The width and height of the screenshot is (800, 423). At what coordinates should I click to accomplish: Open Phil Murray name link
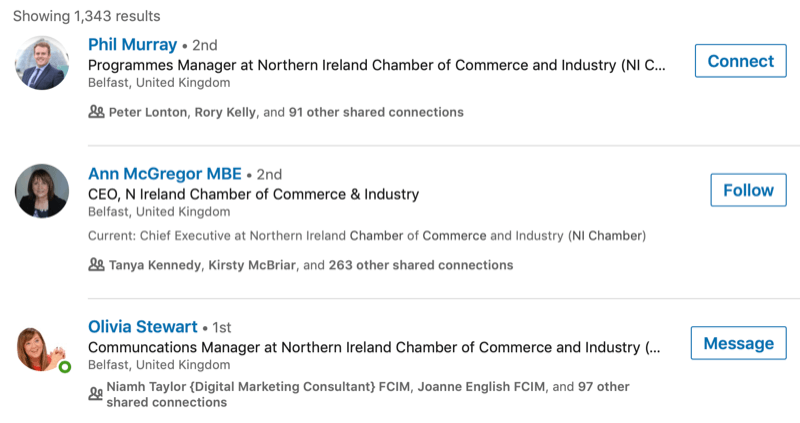pyautogui.click(x=132, y=45)
